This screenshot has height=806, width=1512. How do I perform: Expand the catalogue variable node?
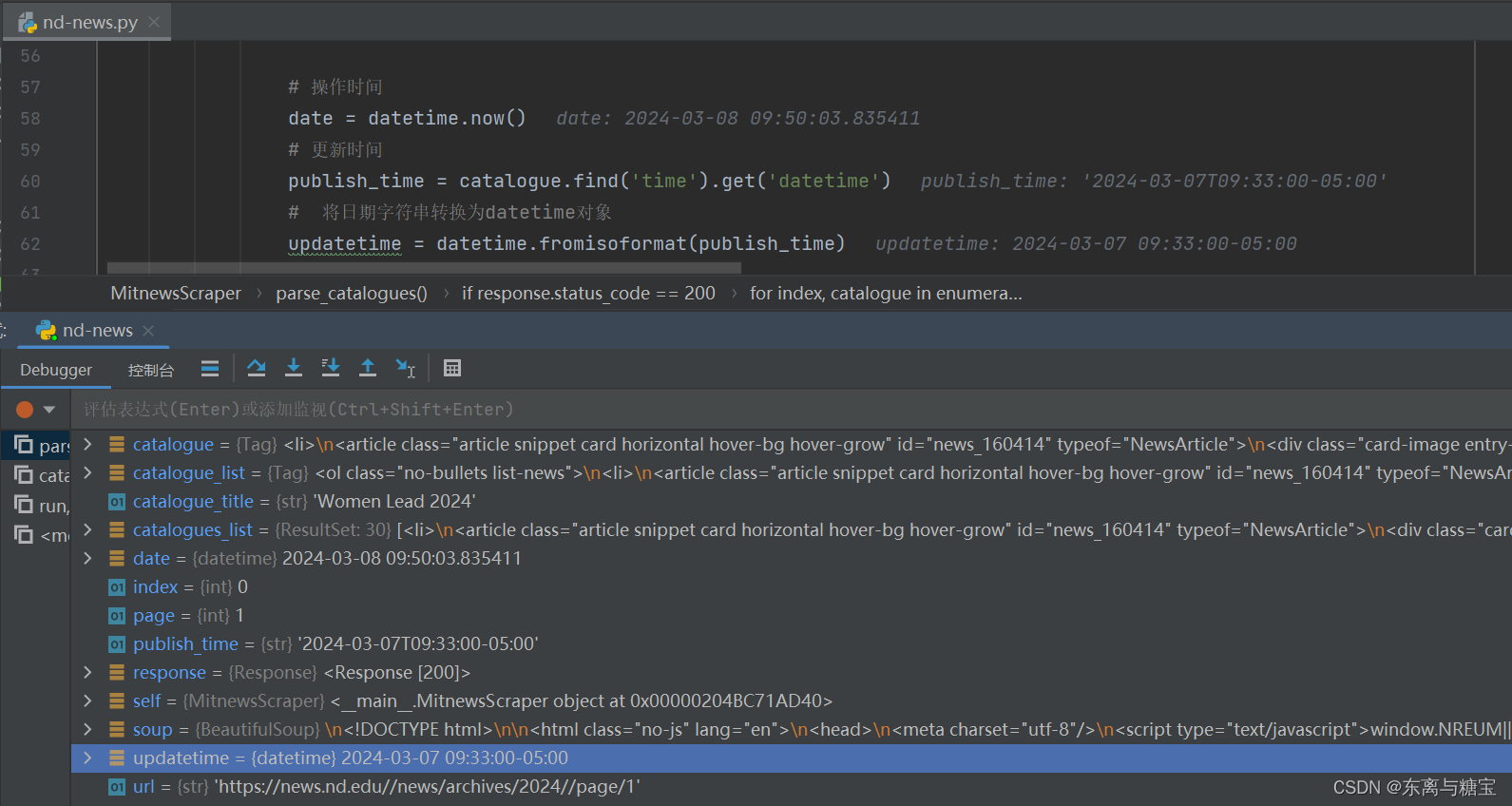(87, 444)
